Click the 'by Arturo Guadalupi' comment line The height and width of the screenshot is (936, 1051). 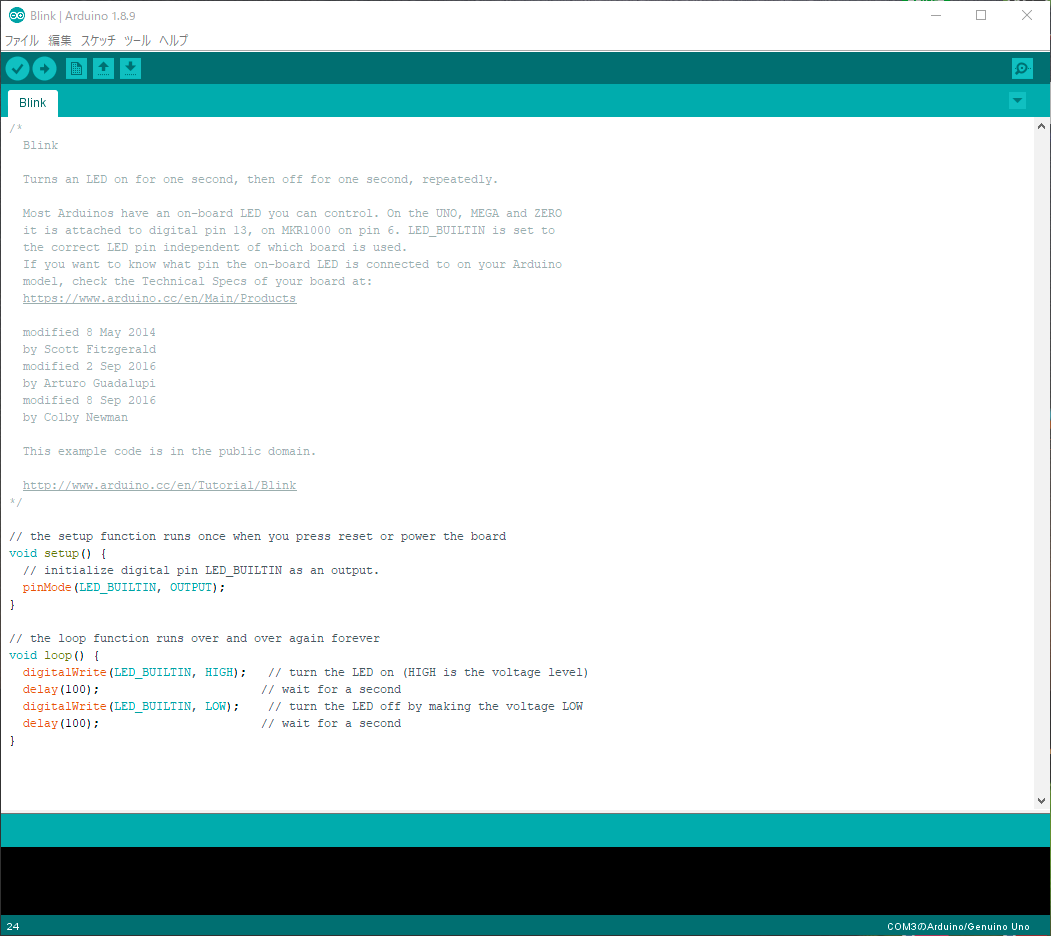click(x=89, y=384)
